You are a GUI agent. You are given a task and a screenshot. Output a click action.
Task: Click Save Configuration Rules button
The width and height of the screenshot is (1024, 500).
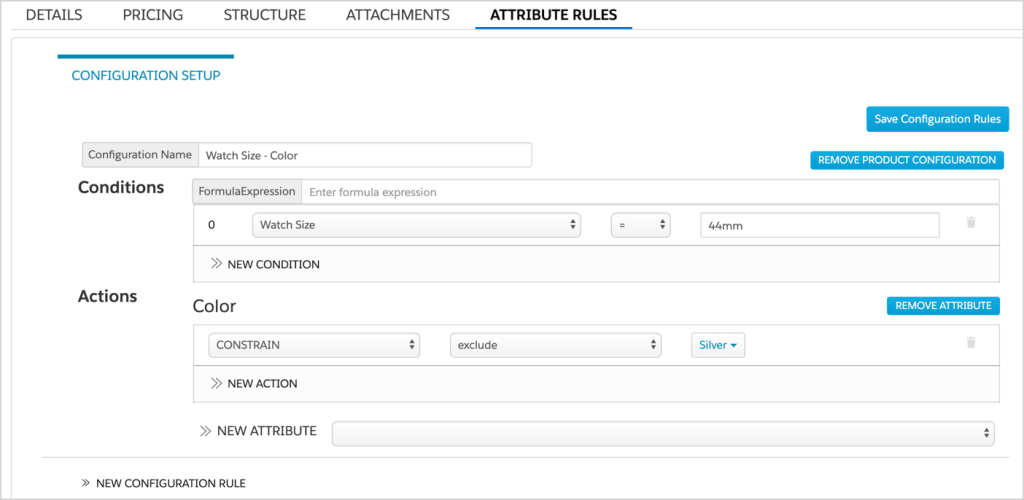pos(937,119)
